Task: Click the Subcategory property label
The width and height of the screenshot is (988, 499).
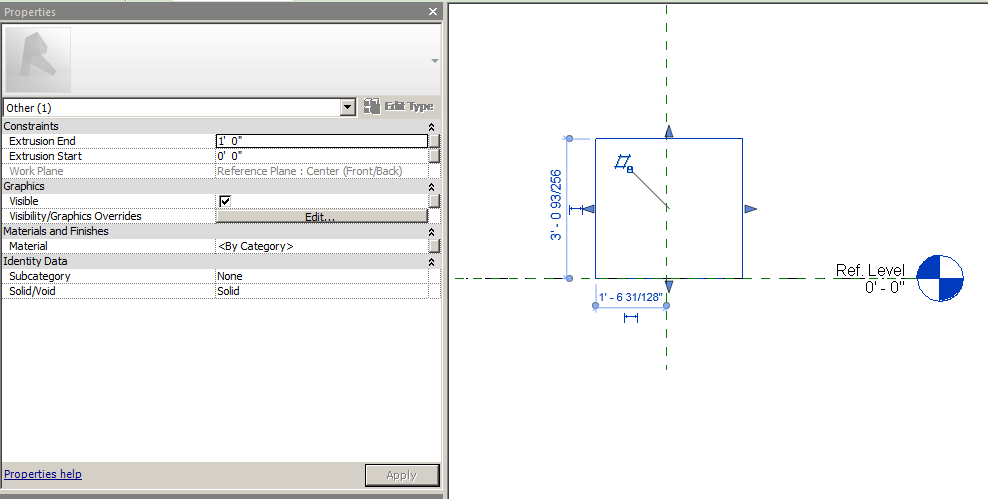Action: 40,276
